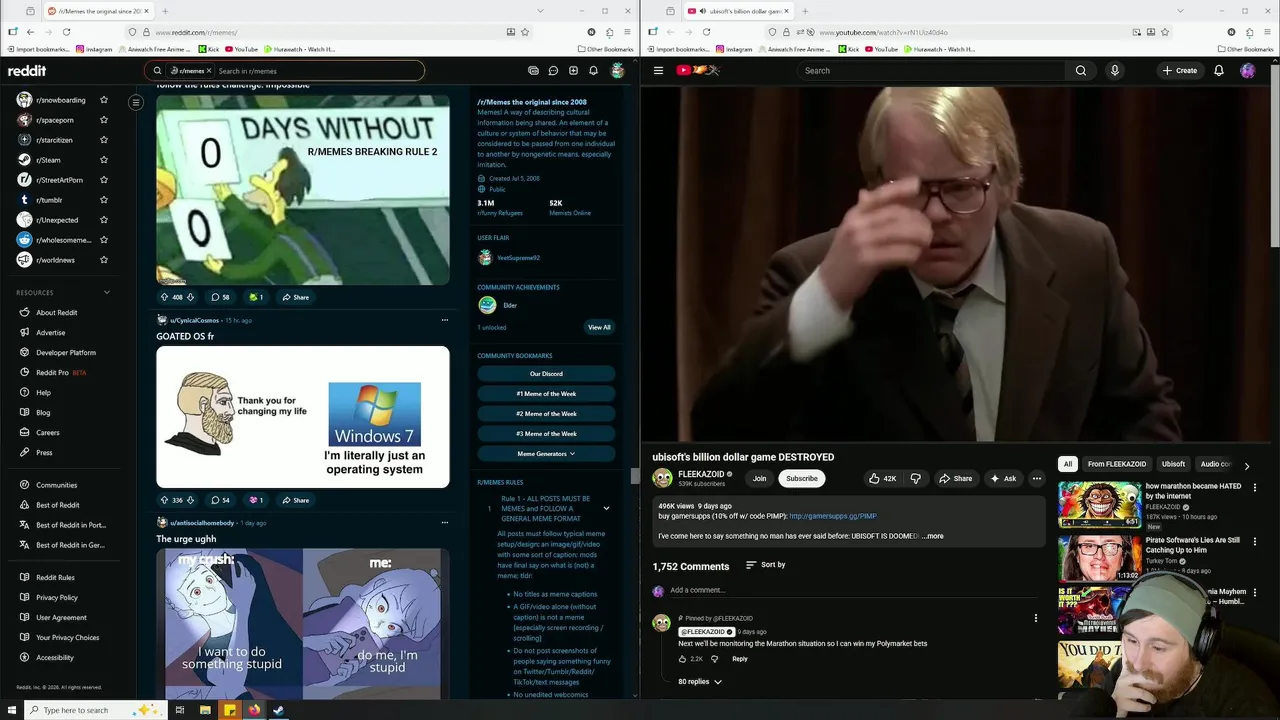This screenshot has height=720, width=1280.
Task: Star the r/worldnews community
Action: point(104,260)
